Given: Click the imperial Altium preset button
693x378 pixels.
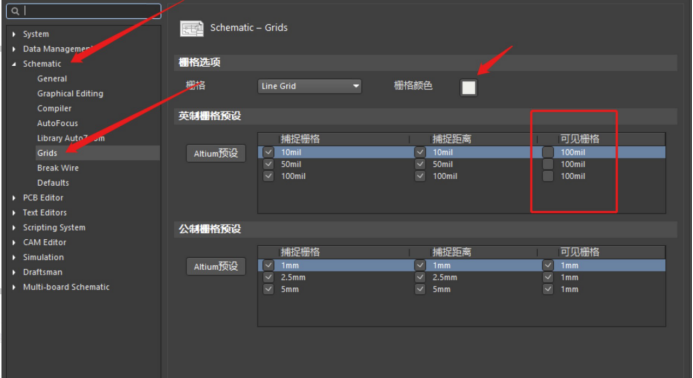Looking at the screenshot, I should tap(216, 153).
